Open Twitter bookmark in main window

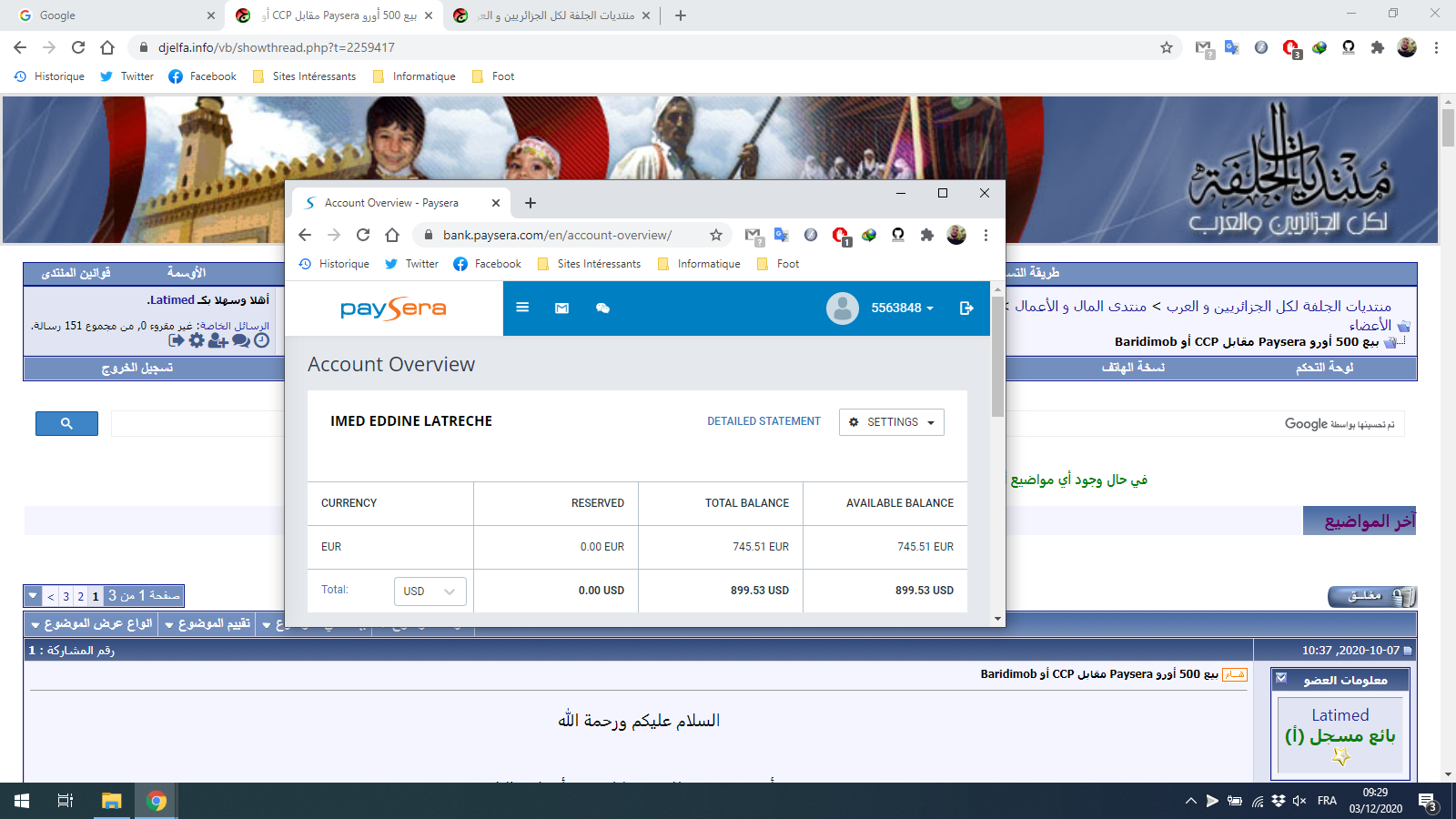pyautogui.click(x=126, y=76)
